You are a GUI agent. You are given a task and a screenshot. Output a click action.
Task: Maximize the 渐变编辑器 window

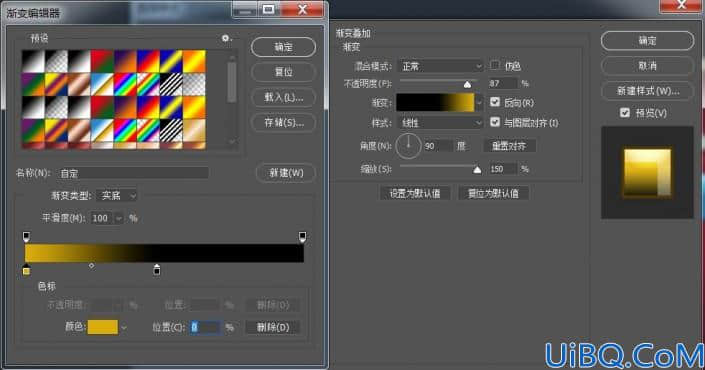point(268,9)
